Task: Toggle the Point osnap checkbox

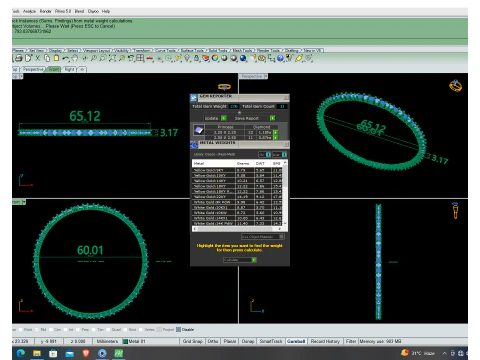Action: (x=21, y=330)
